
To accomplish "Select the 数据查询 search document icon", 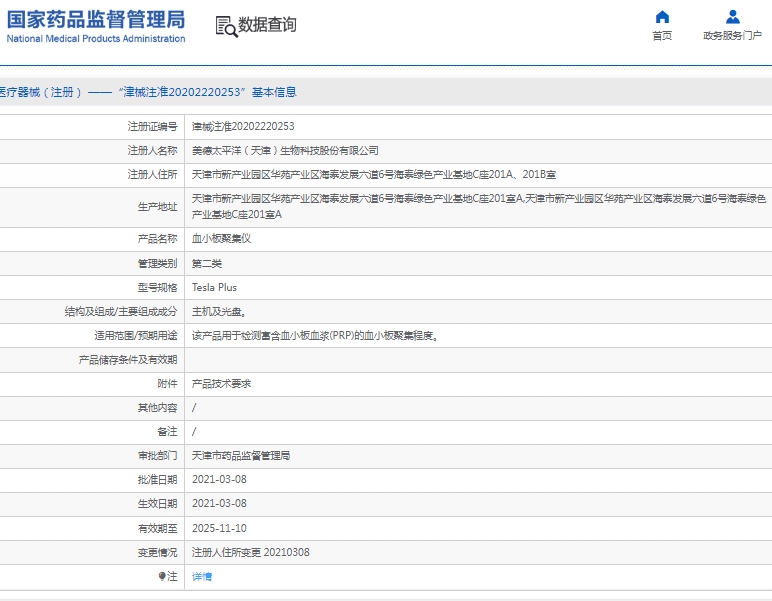I will point(226,26).
